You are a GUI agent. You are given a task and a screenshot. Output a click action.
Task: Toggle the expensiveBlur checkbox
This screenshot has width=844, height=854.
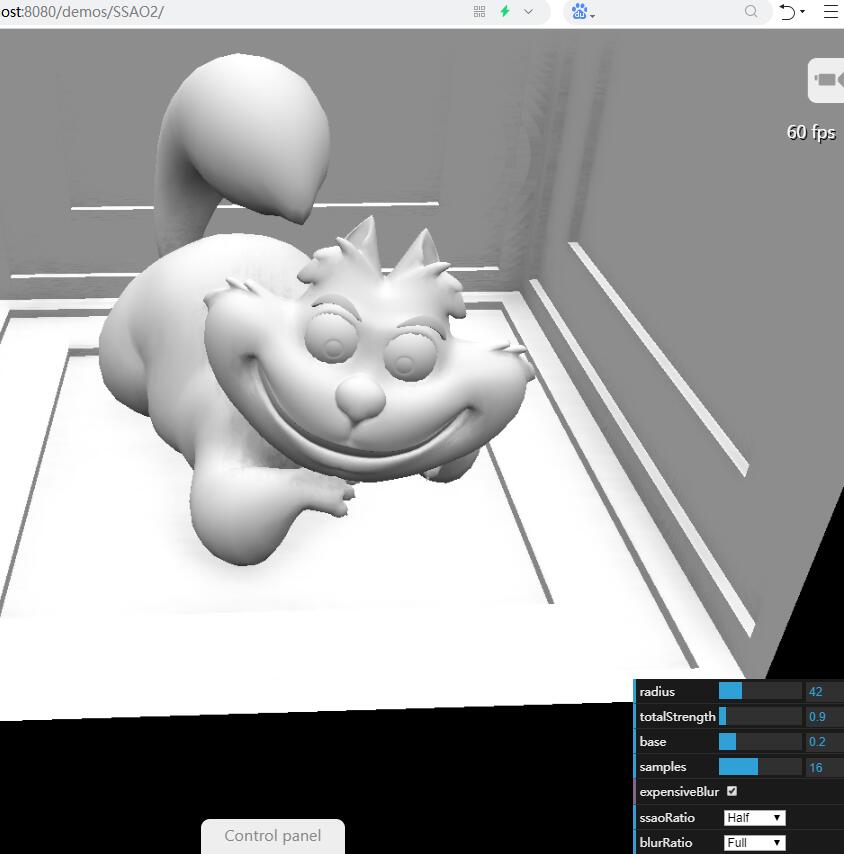[732, 791]
